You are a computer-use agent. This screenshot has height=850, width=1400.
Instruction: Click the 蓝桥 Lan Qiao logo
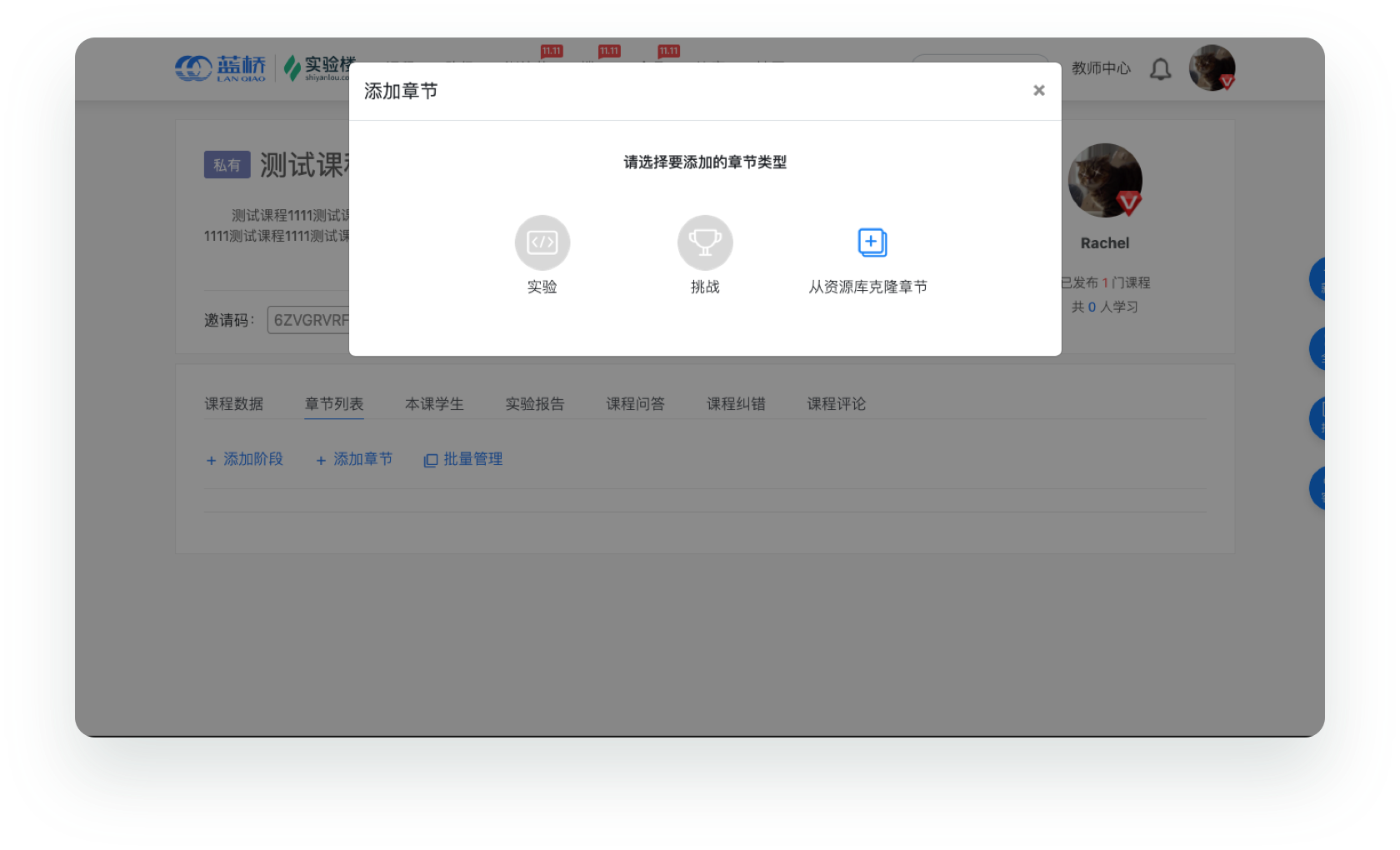[x=220, y=67]
